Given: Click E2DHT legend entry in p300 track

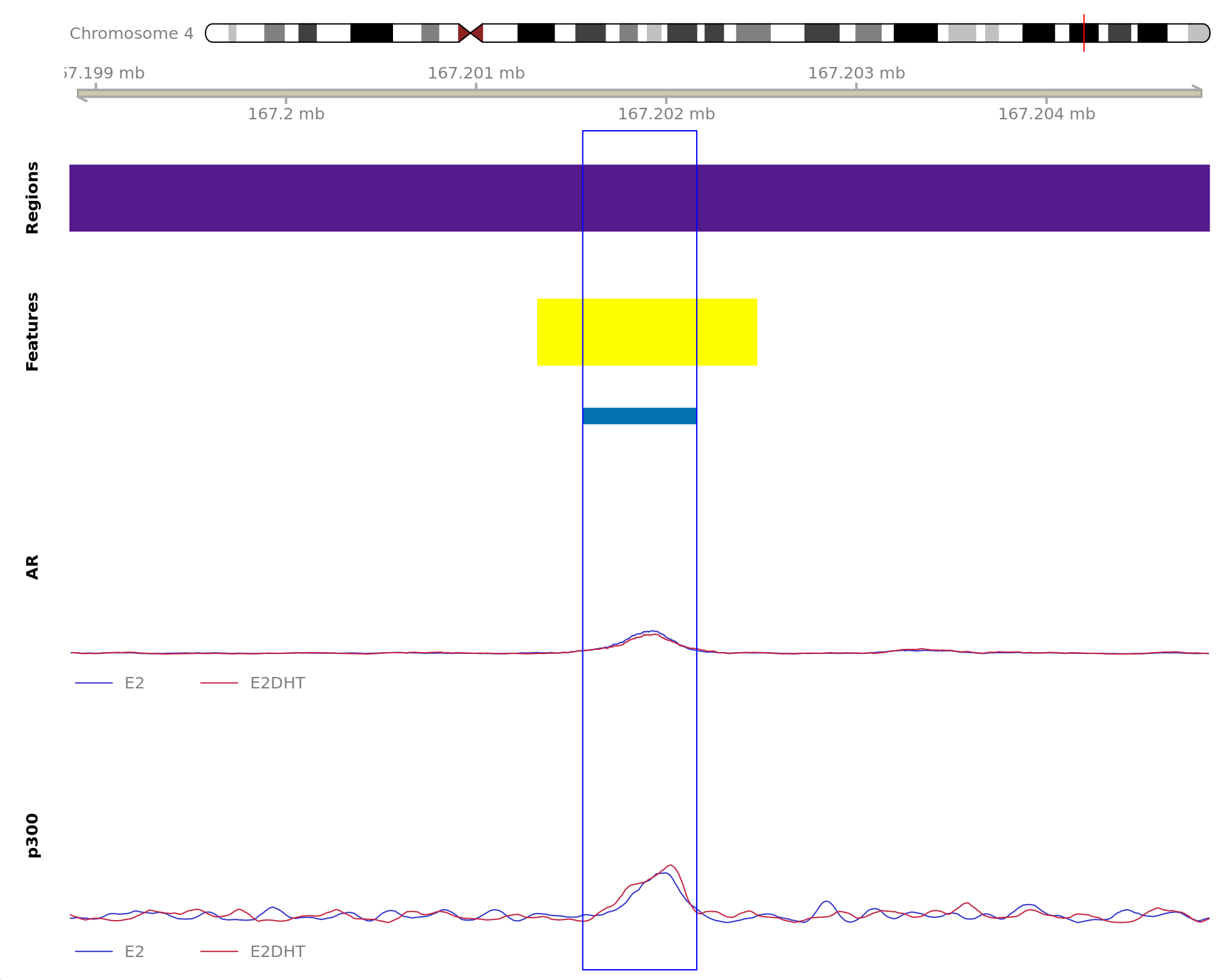Looking at the screenshot, I should [x=253, y=952].
